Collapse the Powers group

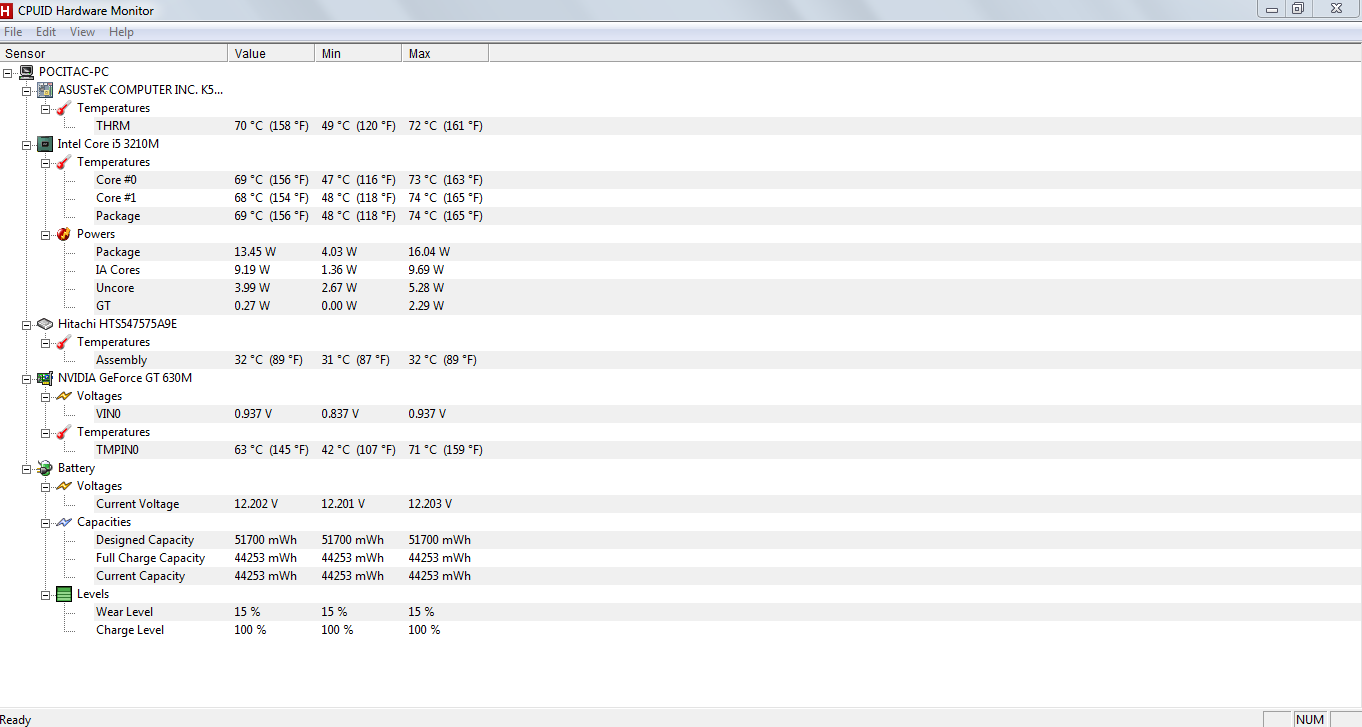(46, 234)
